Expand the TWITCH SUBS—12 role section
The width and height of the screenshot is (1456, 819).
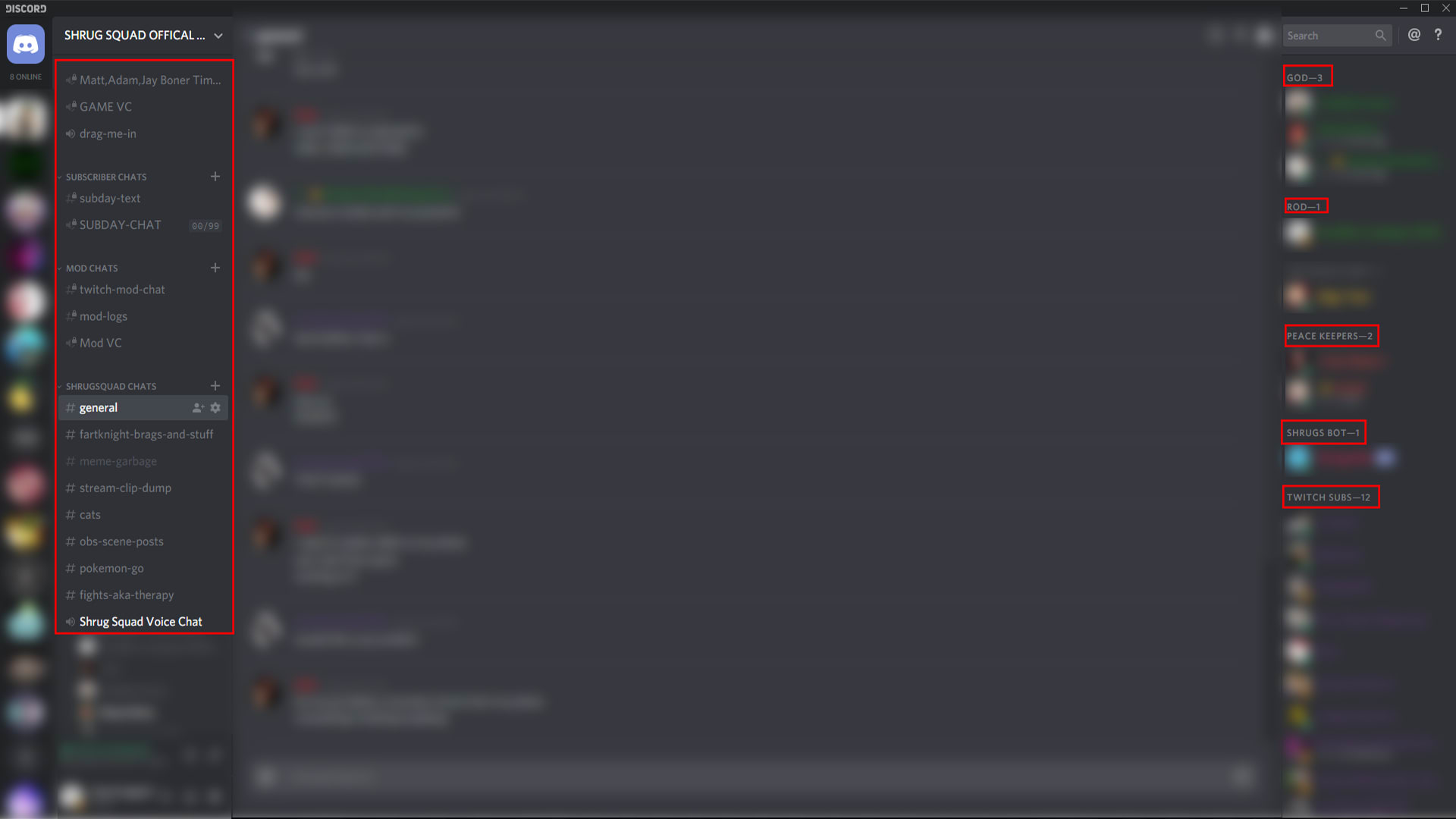[1328, 497]
